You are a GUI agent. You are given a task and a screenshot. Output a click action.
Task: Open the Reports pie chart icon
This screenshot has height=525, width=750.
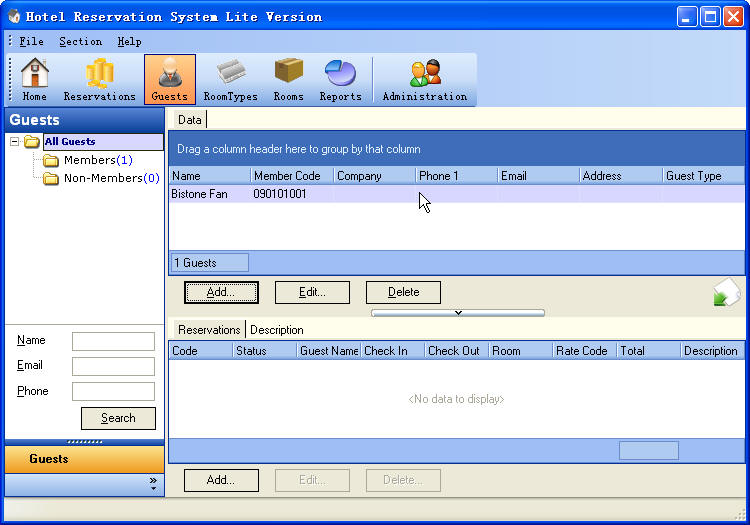click(340, 79)
